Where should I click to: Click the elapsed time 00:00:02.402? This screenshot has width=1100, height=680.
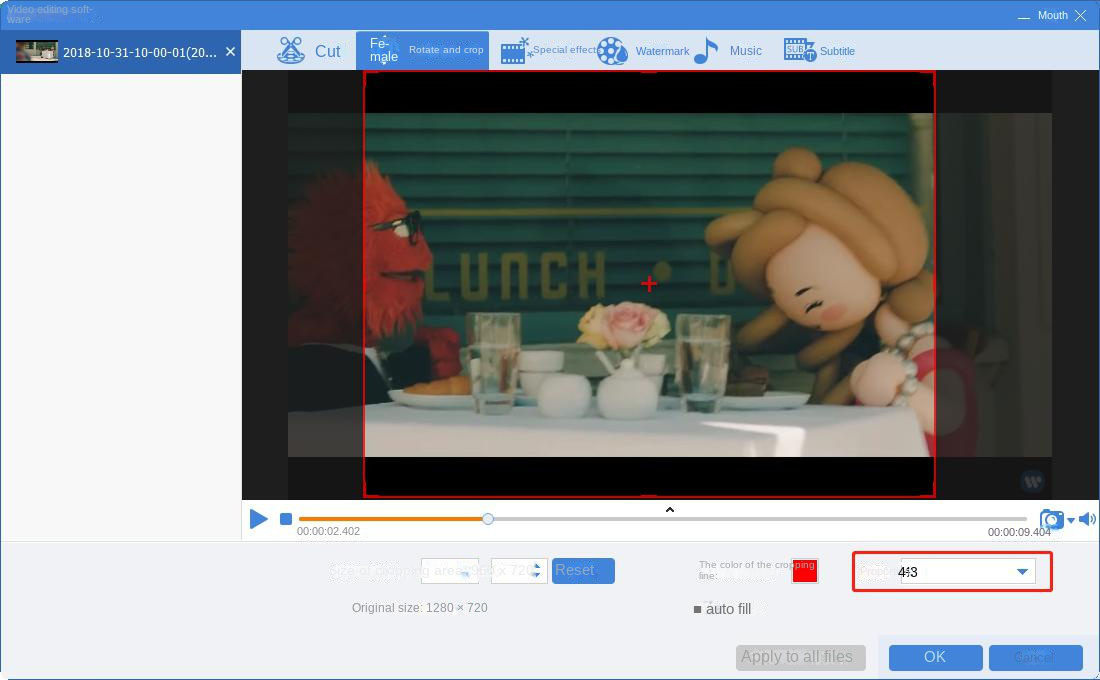point(328,531)
